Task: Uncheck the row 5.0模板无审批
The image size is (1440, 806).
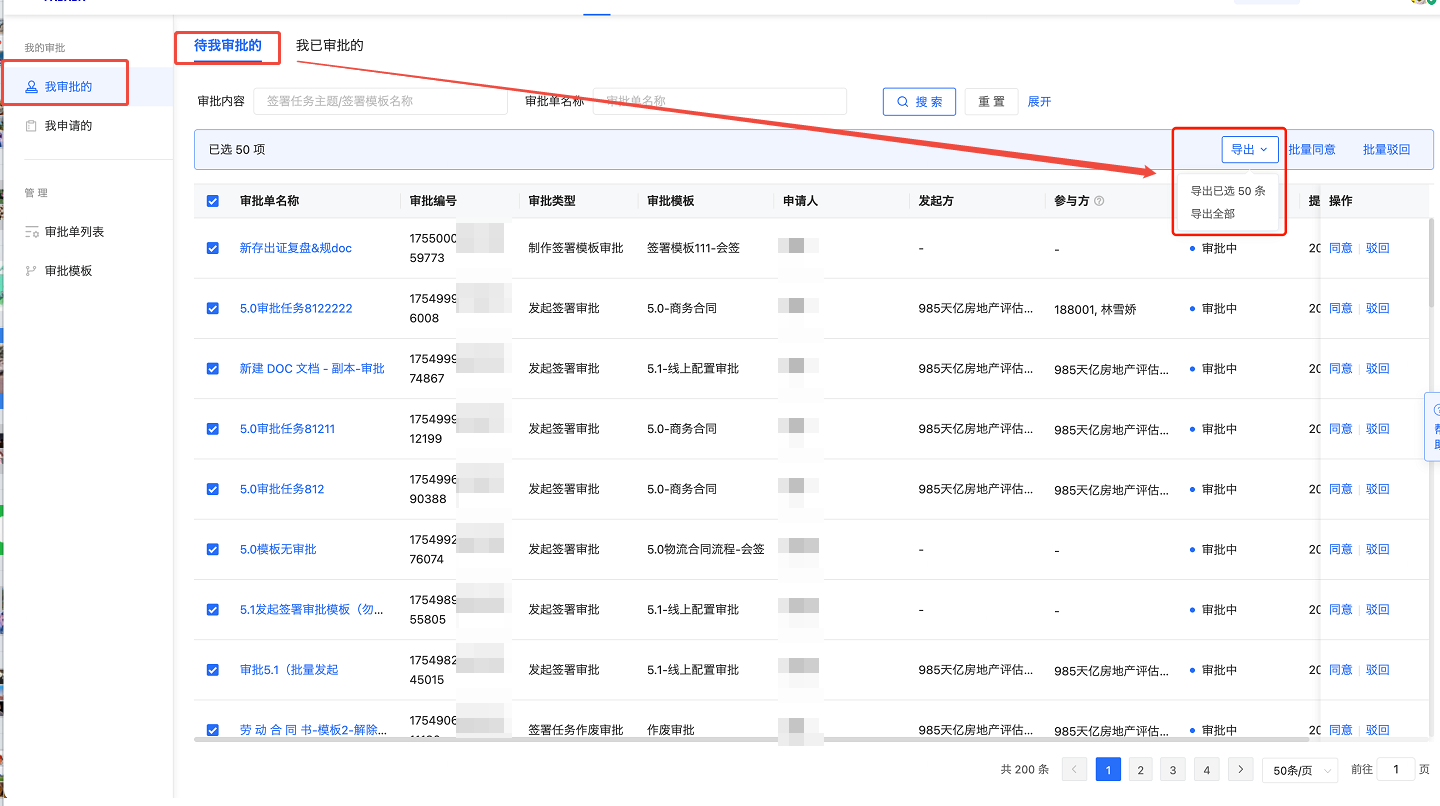Action: coord(213,549)
